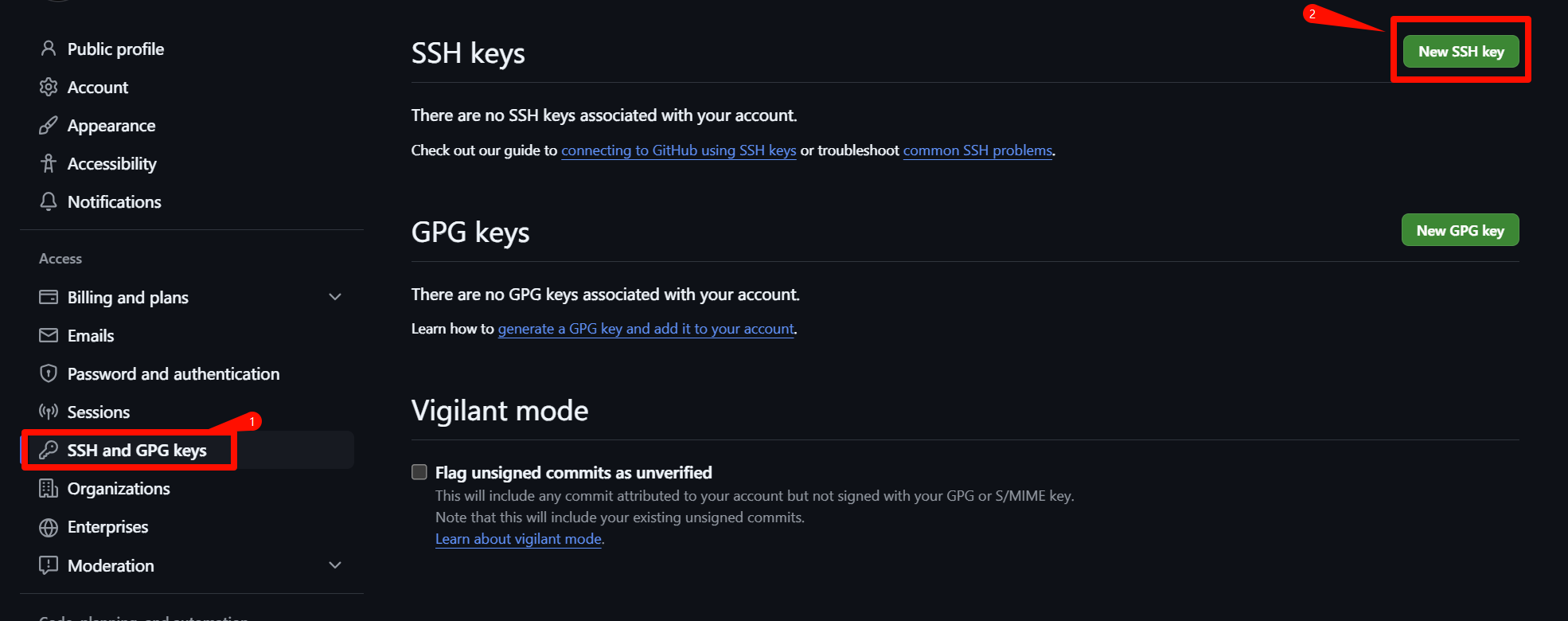1568x621 pixels.
Task: Open the Moderation menu item
Action: pos(111,565)
